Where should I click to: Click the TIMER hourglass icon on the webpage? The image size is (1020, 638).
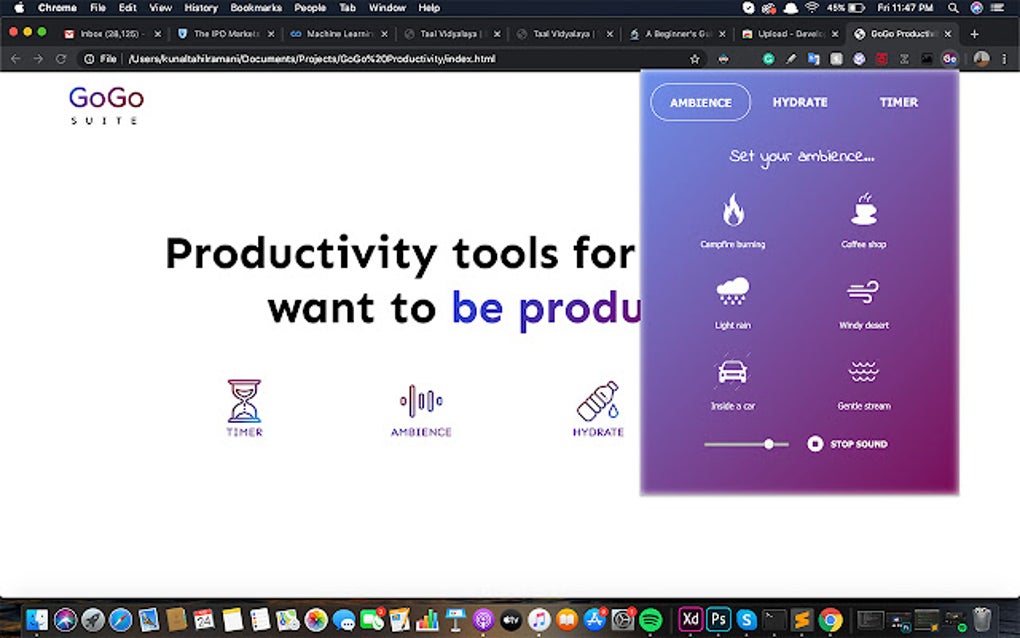[243, 398]
